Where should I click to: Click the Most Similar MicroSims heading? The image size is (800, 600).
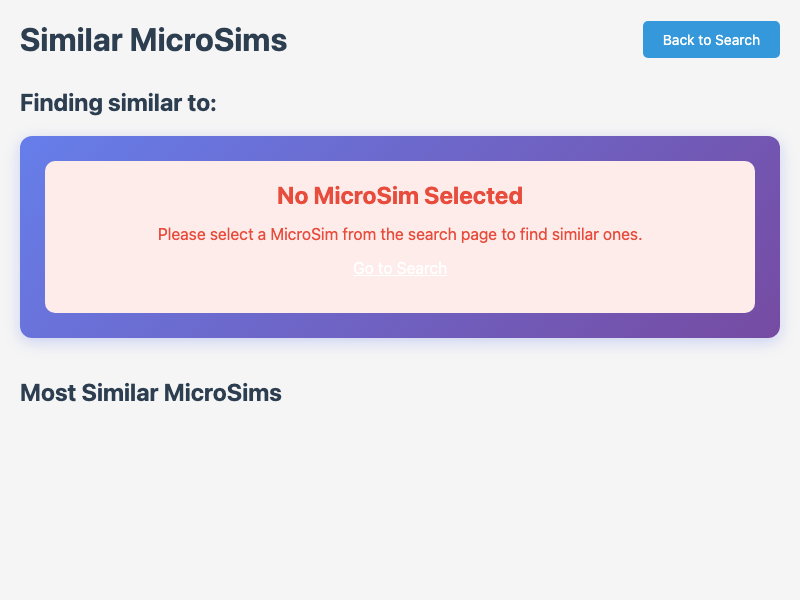[151, 393]
